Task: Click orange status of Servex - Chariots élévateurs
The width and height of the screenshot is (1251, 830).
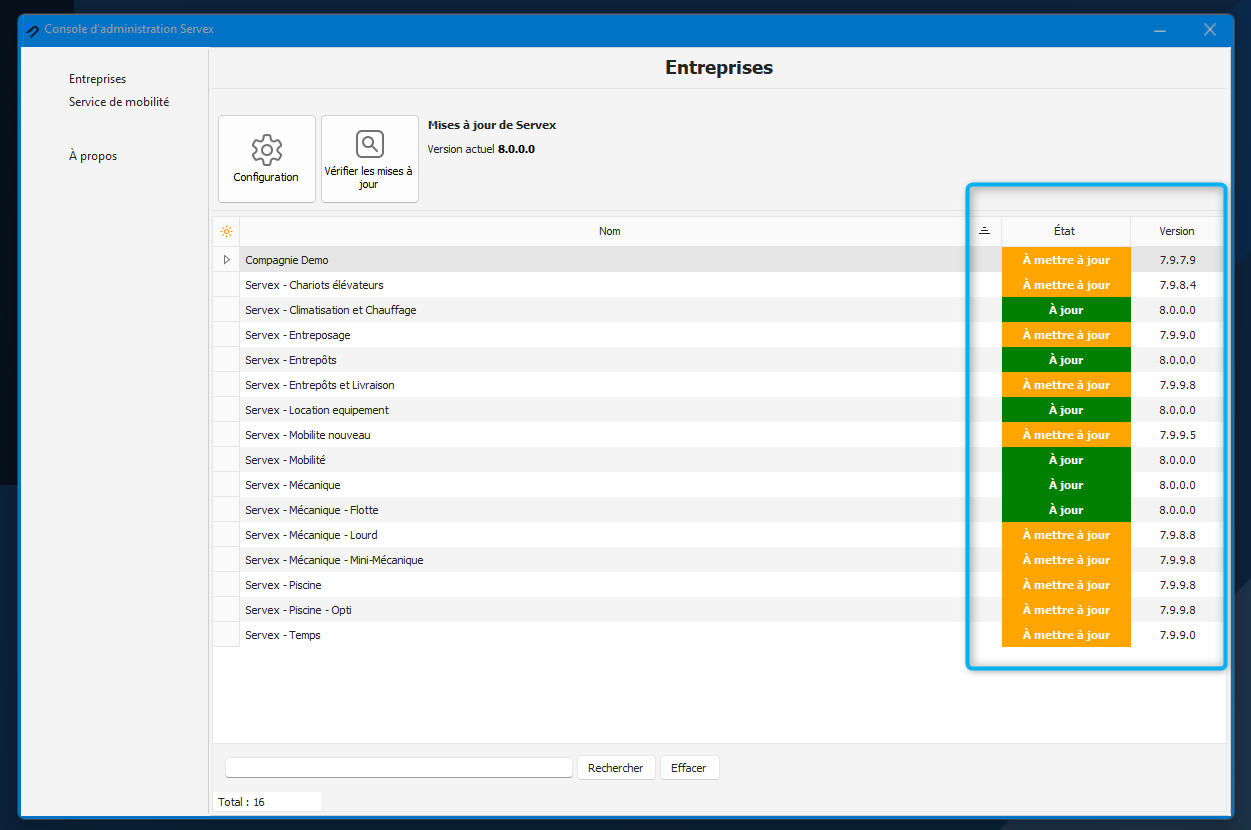Action: coord(1065,285)
